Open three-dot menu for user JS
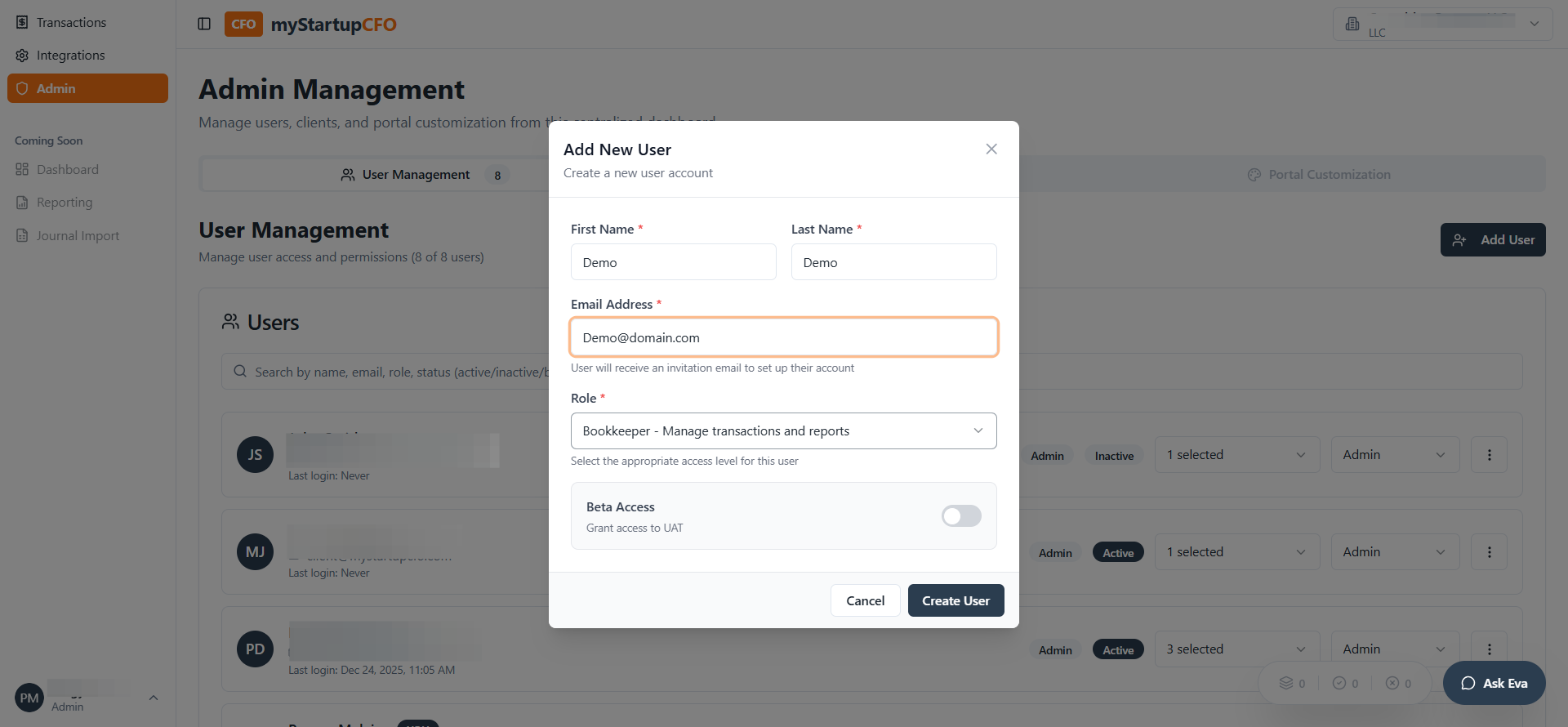This screenshot has height=727, width=1568. pyautogui.click(x=1489, y=455)
